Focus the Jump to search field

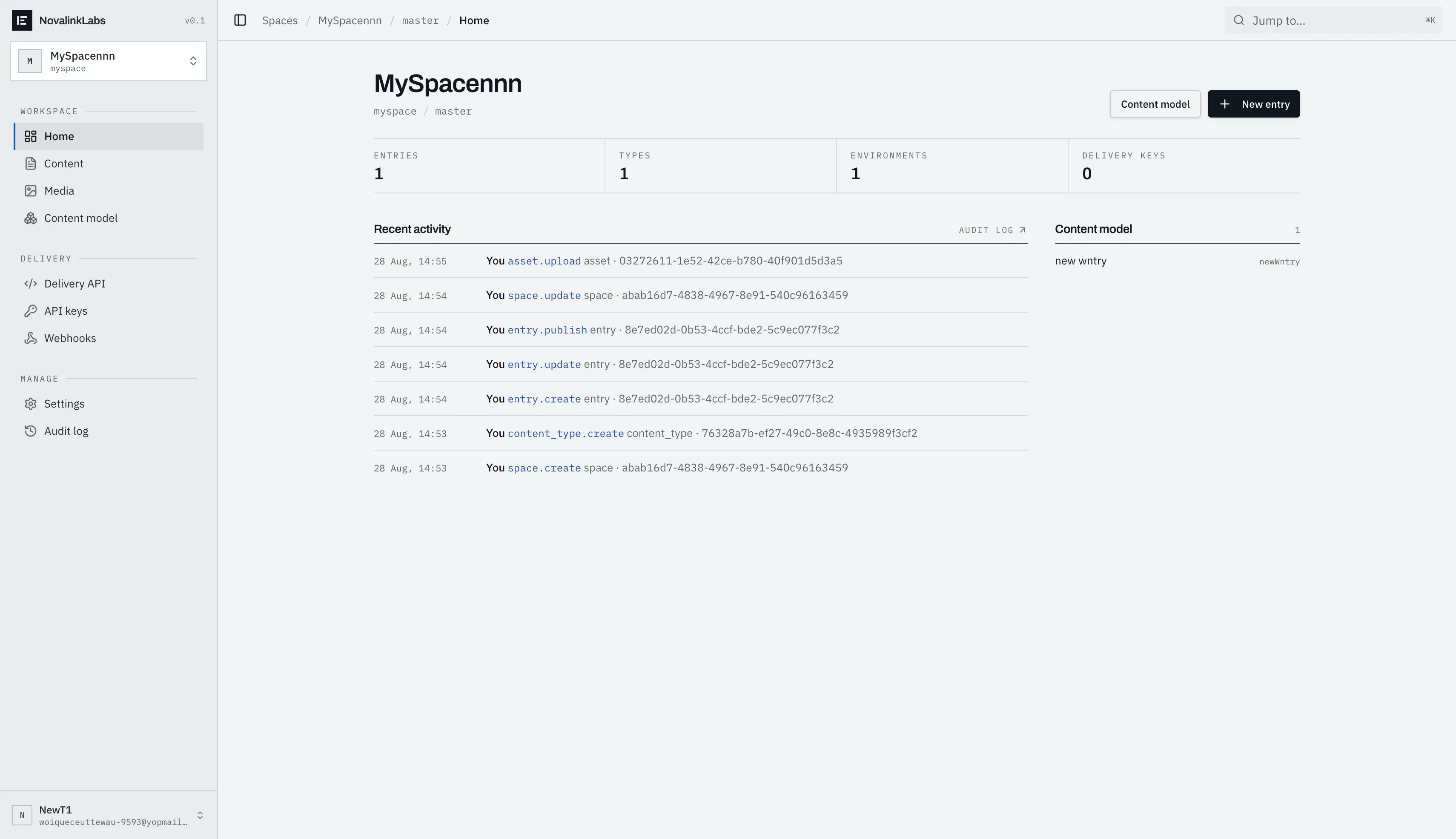pyautogui.click(x=1333, y=20)
